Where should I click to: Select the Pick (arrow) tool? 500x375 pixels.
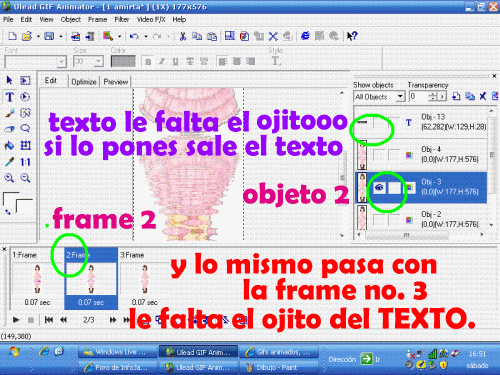click(9, 80)
